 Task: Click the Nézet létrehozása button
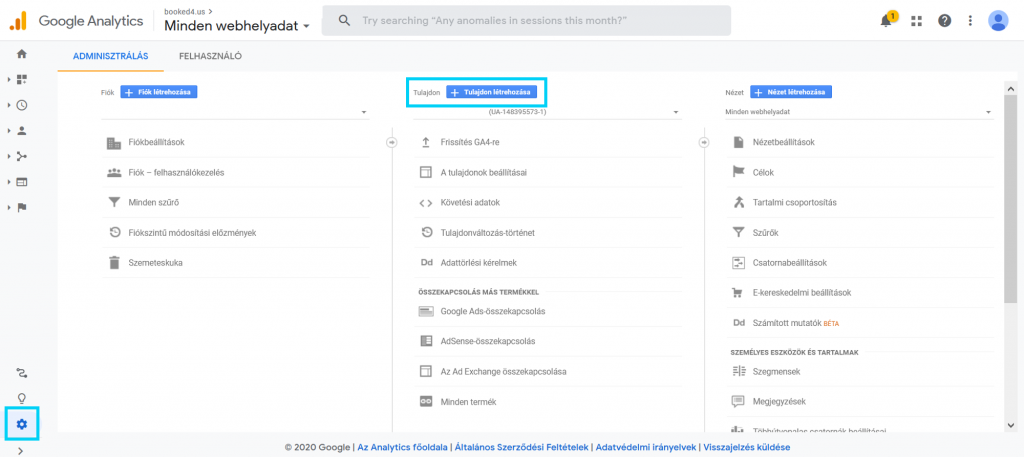pyautogui.click(x=791, y=92)
